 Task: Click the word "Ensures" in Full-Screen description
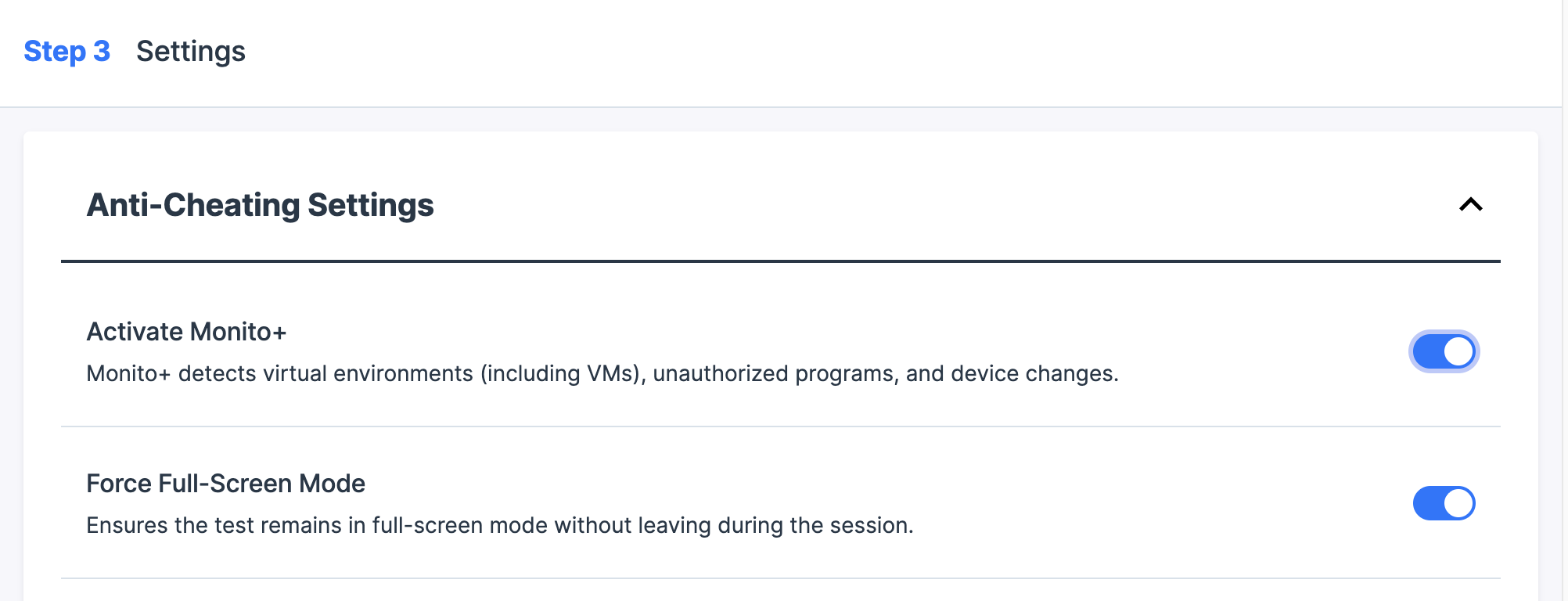click(x=128, y=525)
